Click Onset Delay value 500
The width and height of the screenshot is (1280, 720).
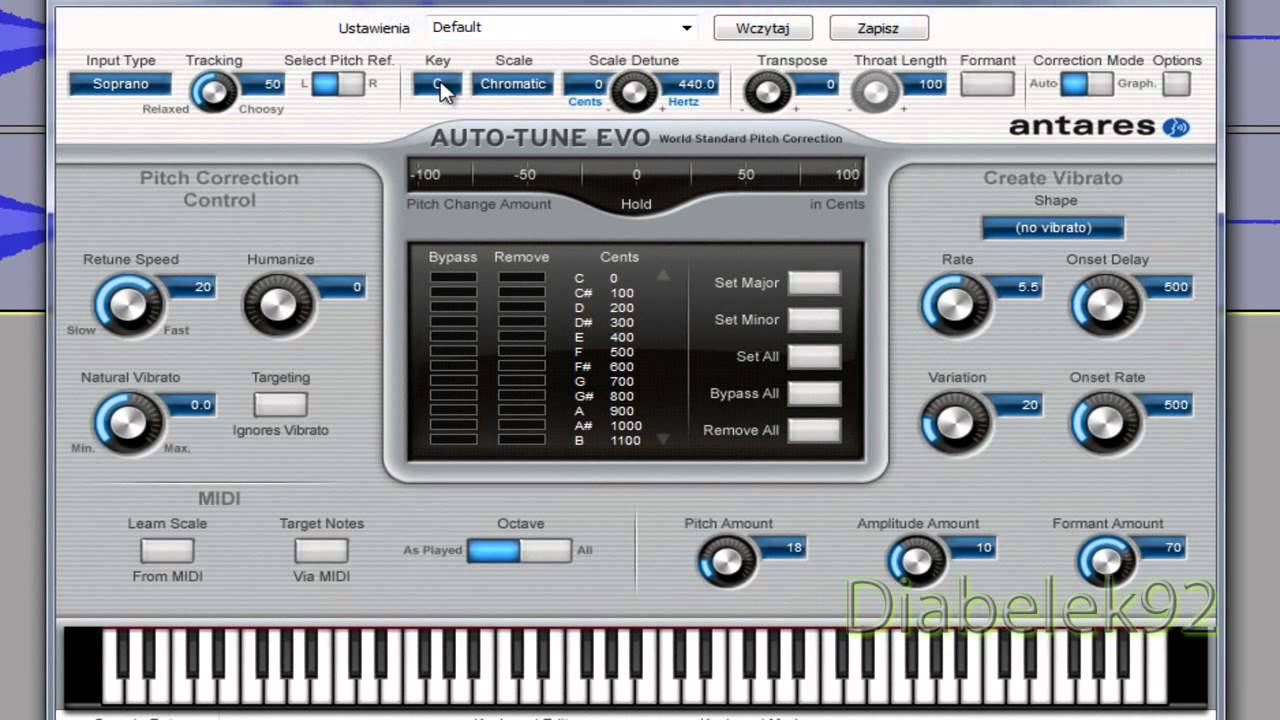pyautogui.click(x=1169, y=287)
